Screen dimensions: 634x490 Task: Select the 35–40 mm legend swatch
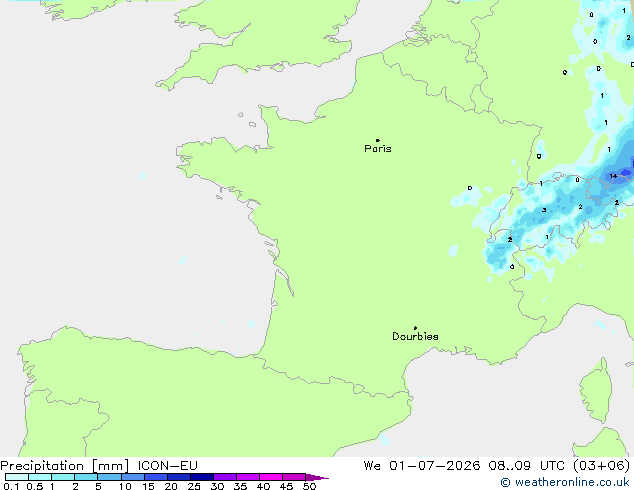tap(248, 477)
